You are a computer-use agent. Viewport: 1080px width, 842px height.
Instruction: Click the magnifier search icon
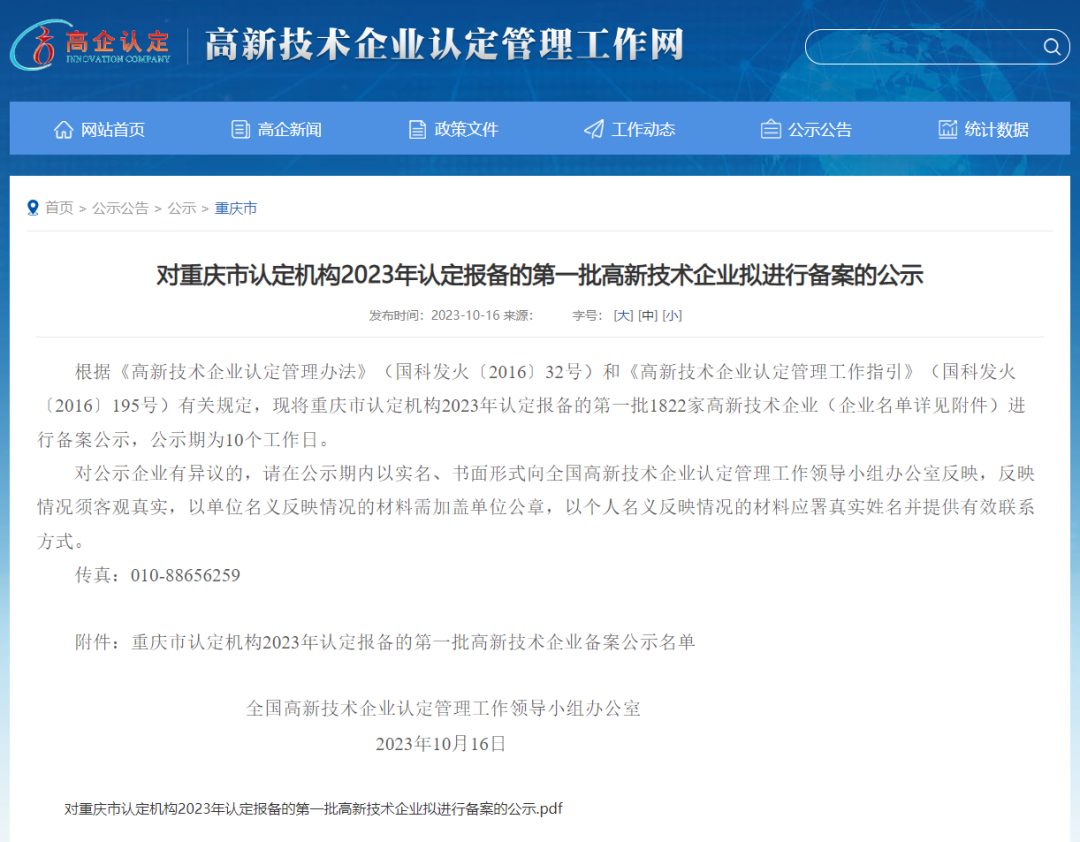1051,47
